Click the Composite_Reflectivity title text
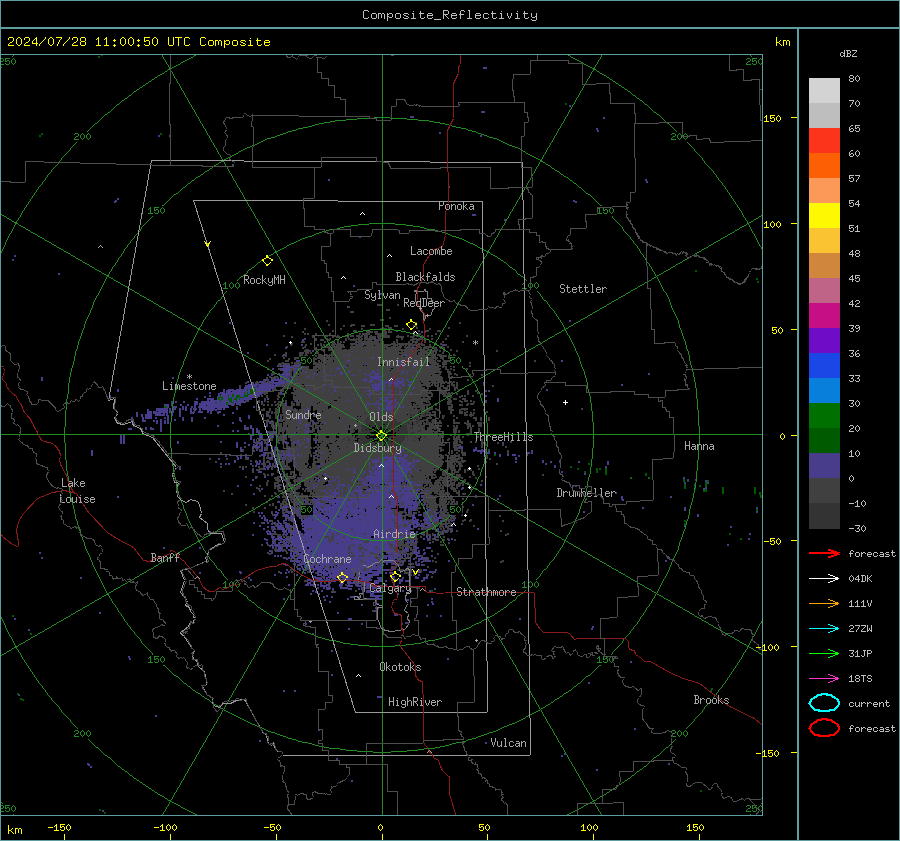Image resolution: width=900 pixels, height=841 pixels. click(x=450, y=15)
